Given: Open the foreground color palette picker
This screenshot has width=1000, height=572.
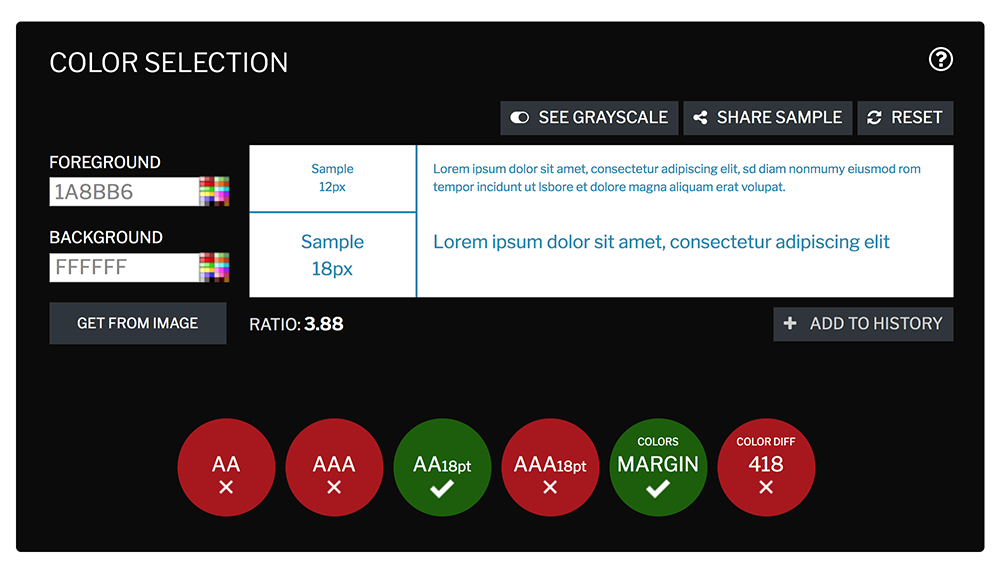Looking at the screenshot, I should (214, 192).
